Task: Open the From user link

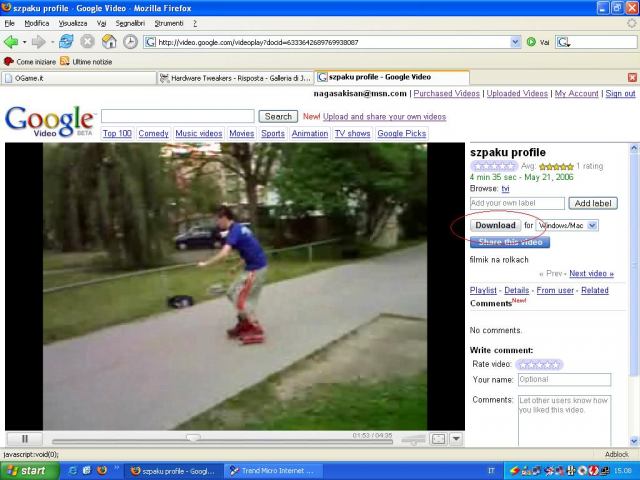Action: [x=555, y=290]
